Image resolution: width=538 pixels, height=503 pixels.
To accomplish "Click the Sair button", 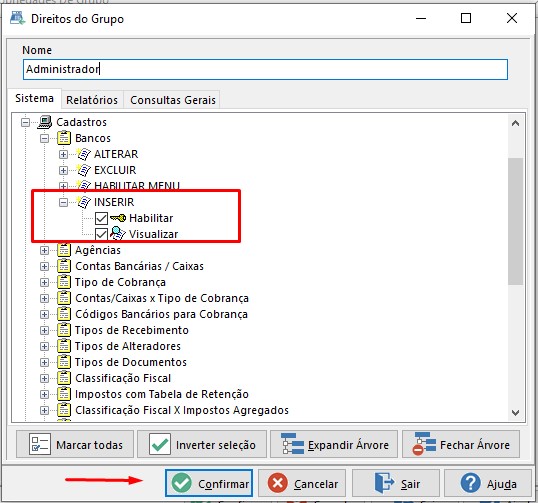I will coord(396,483).
